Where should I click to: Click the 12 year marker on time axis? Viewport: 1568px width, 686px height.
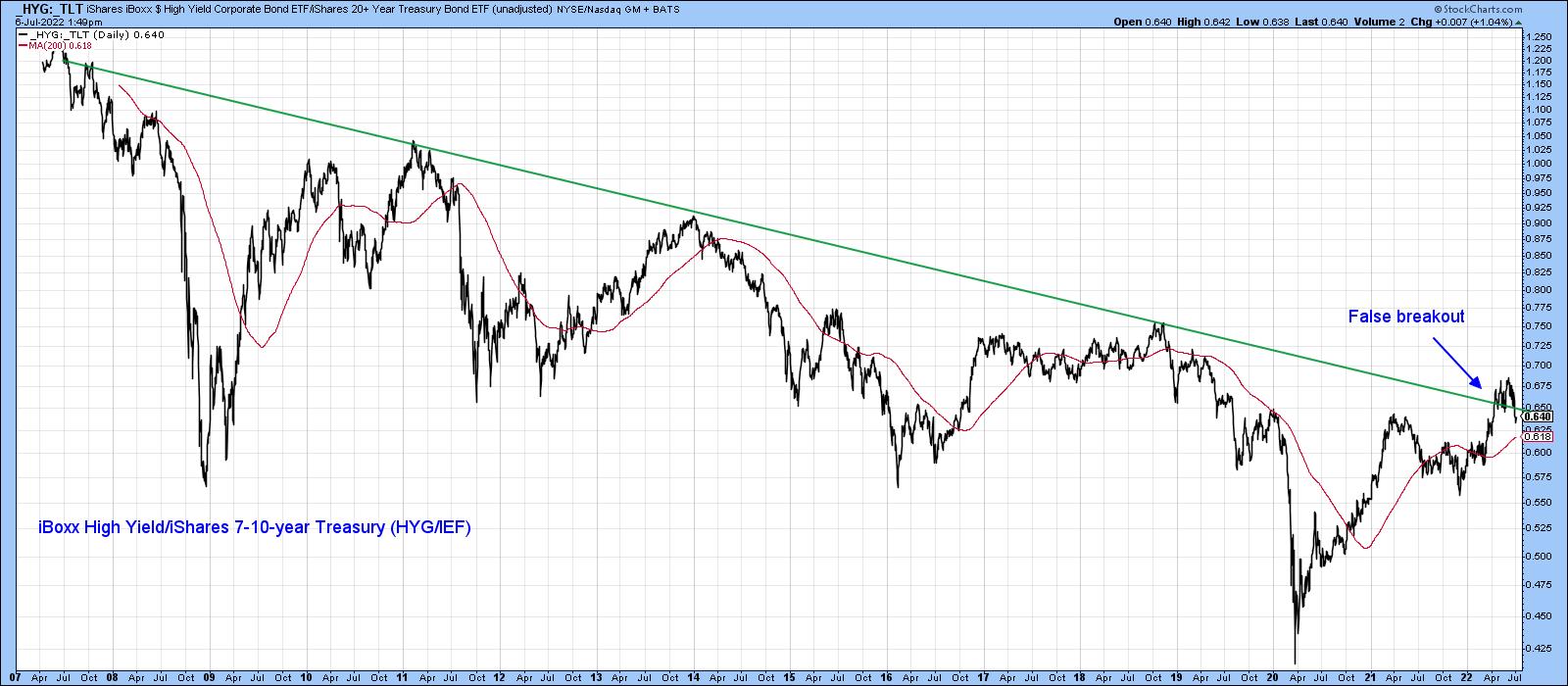(x=500, y=677)
